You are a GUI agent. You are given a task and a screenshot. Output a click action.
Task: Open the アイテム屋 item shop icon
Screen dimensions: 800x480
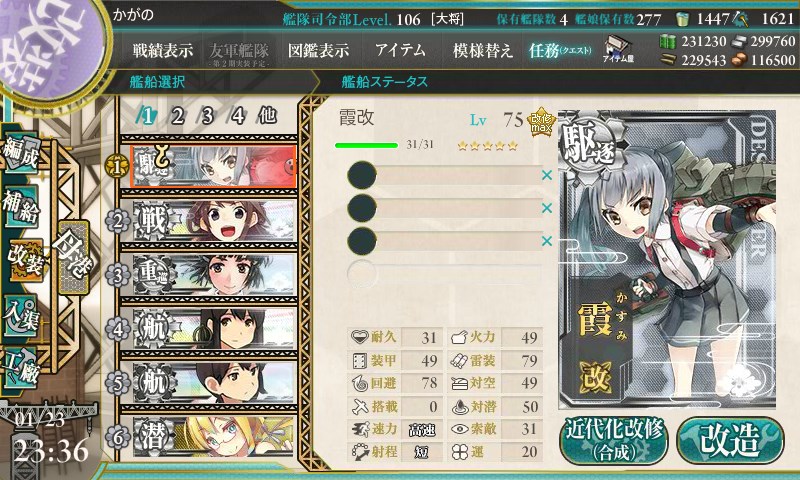click(x=617, y=49)
